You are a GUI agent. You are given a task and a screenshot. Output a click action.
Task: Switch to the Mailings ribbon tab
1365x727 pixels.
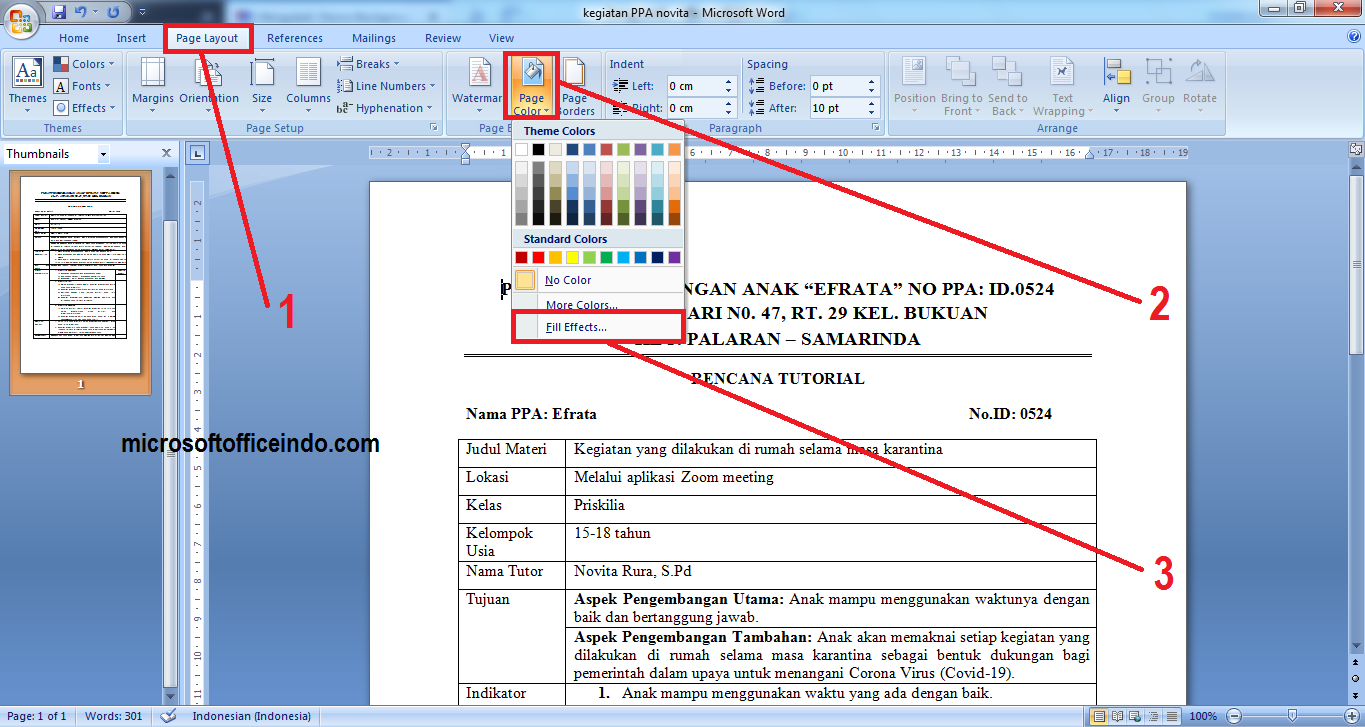(373, 37)
